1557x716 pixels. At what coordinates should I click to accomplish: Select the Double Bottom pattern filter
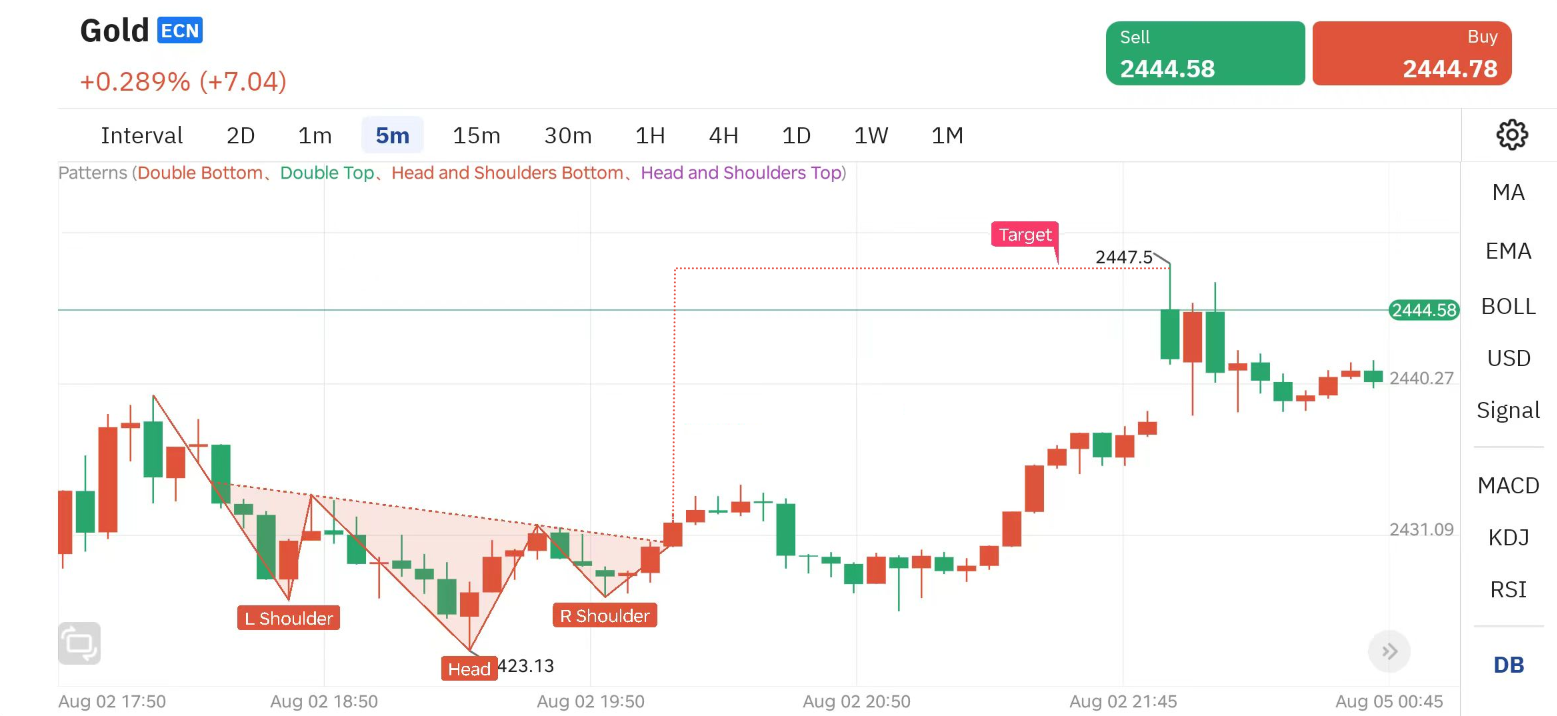(x=200, y=172)
